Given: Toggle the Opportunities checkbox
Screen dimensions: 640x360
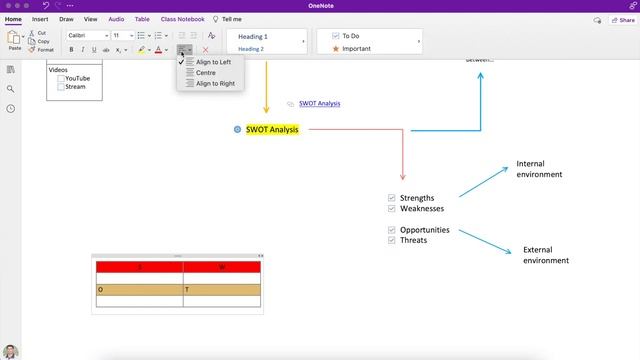Looking at the screenshot, I should [391, 230].
